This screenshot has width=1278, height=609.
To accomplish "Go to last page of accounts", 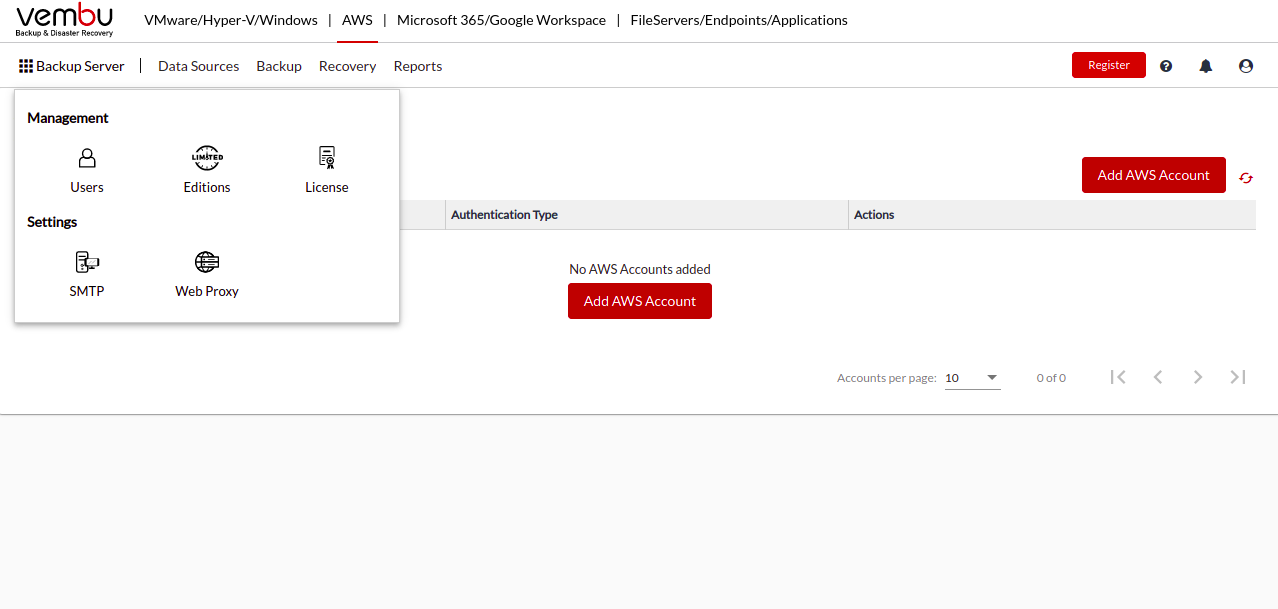I will 1238,377.
